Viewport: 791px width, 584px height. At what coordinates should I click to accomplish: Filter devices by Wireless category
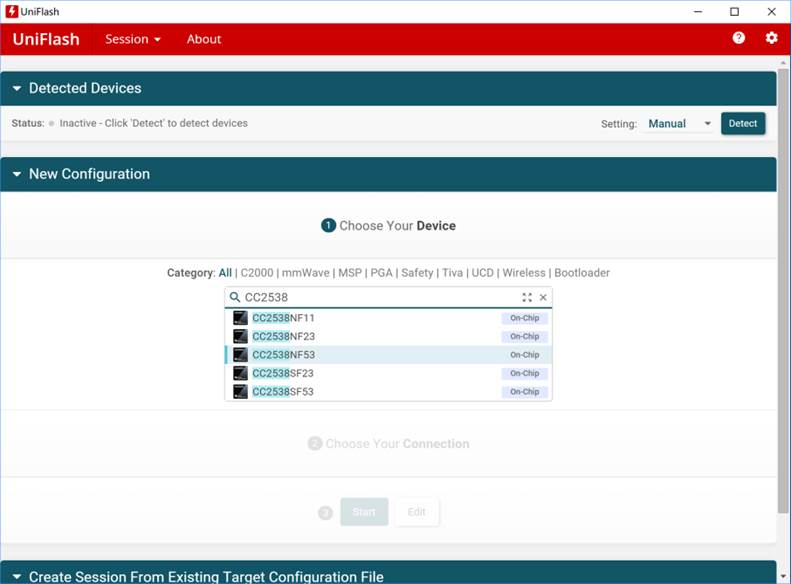pyautogui.click(x=523, y=272)
